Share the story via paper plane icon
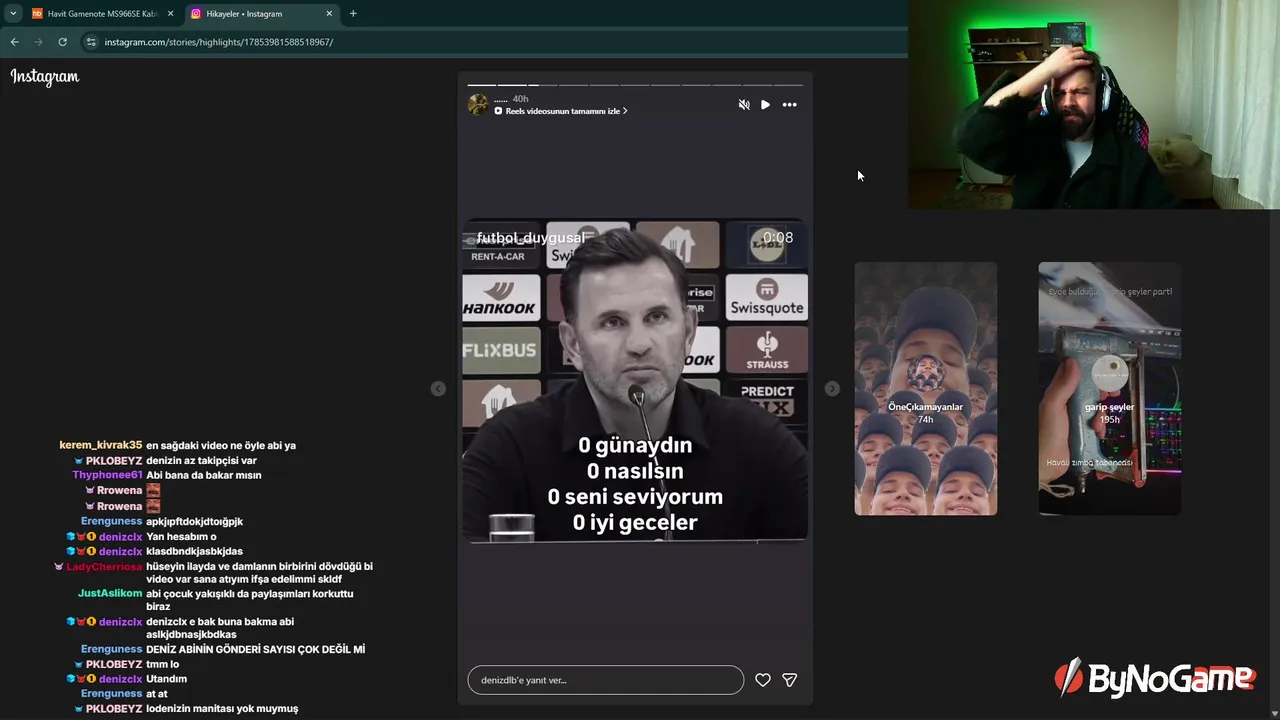Image resolution: width=1280 pixels, height=720 pixels. click(789, 680)
